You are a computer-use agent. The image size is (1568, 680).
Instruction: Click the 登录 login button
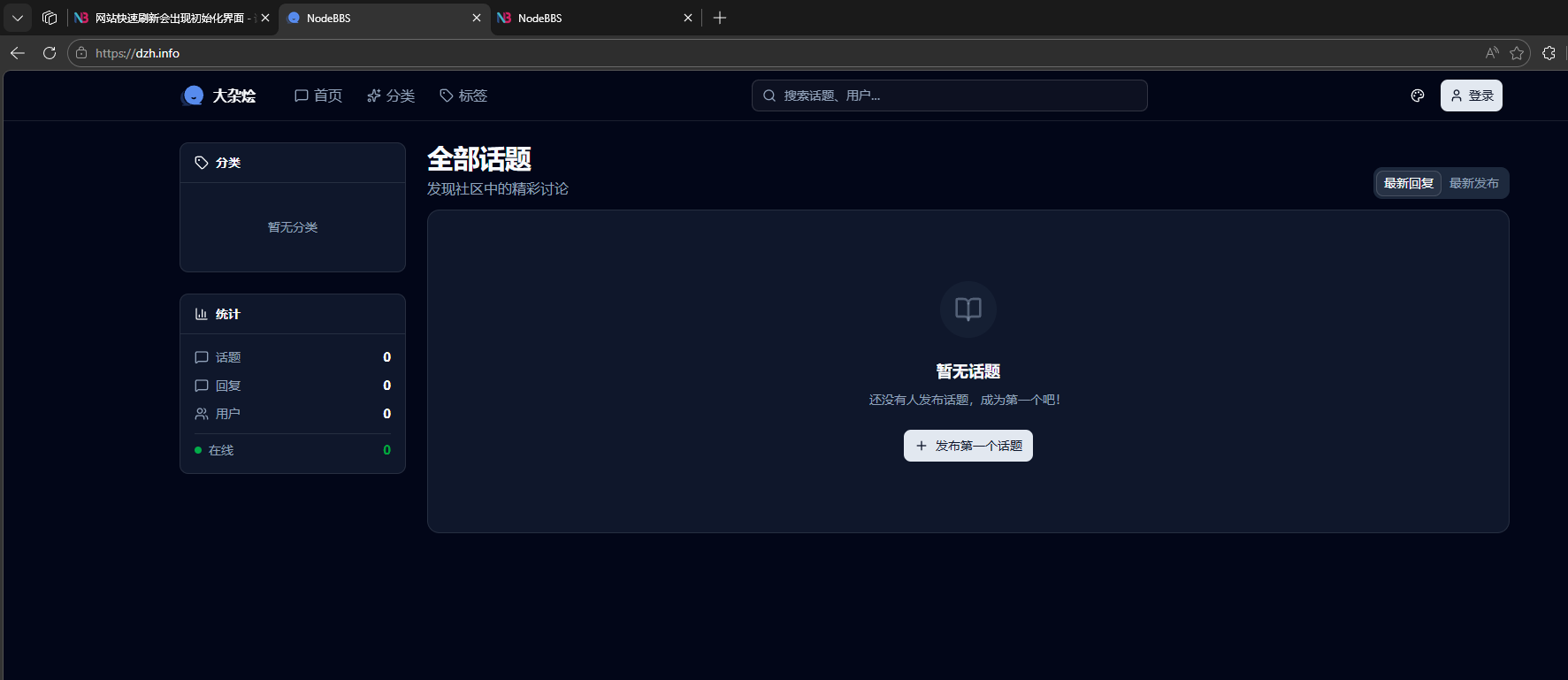point(1471,96)
